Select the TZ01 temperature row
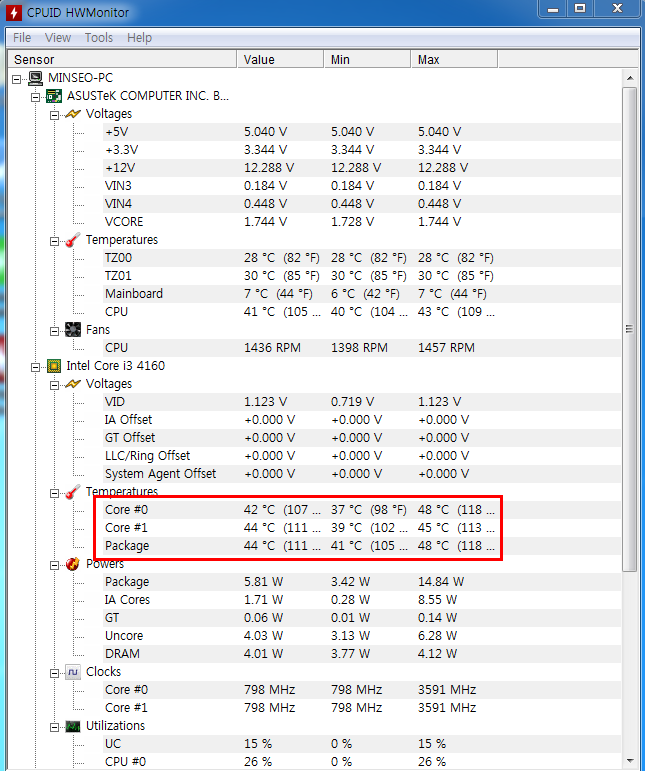The image size is (645, 771). coord(362,275)
